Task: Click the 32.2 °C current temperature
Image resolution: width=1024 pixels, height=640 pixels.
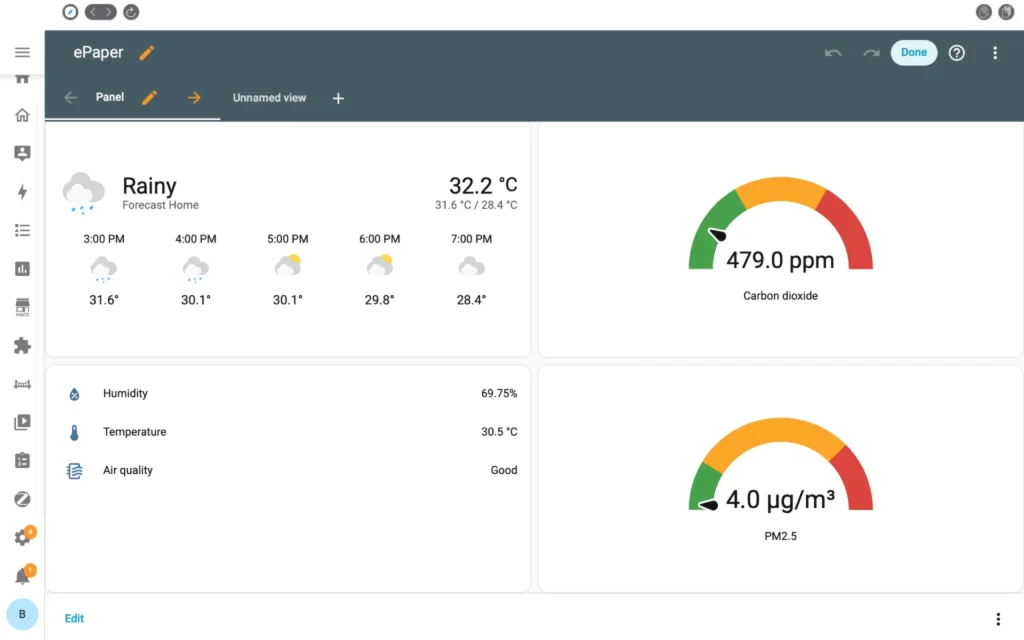Action: (x=483, y=185)
